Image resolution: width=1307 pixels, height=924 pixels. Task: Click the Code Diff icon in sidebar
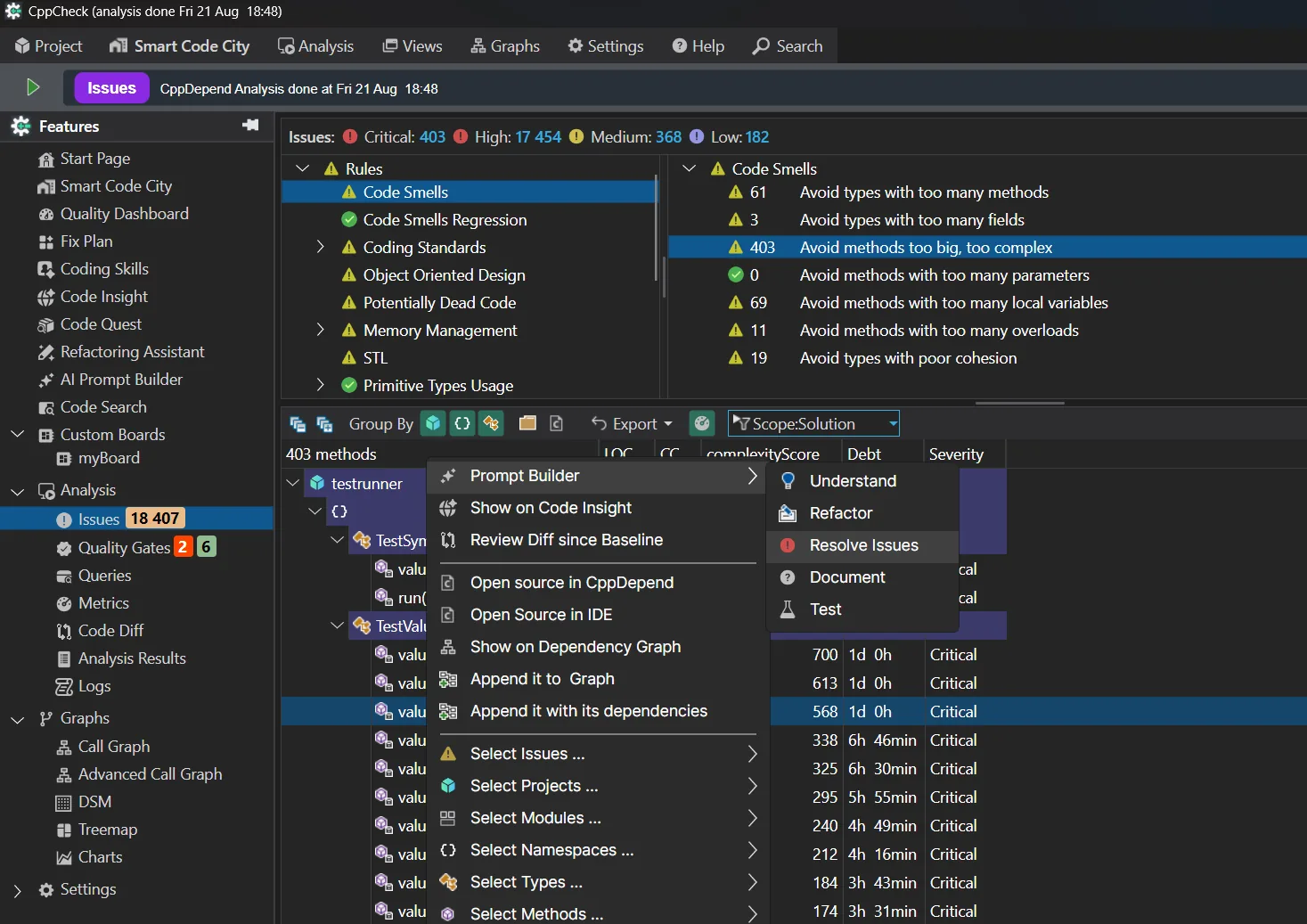[x=64, y=632]
